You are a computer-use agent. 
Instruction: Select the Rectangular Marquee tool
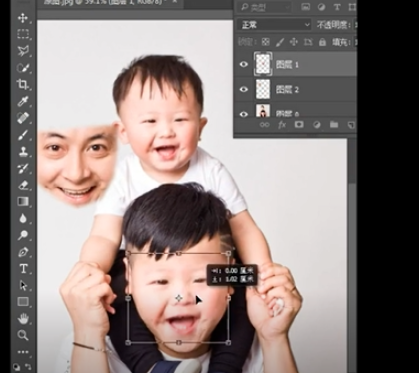pyautogui.click(x=23, y=34)
